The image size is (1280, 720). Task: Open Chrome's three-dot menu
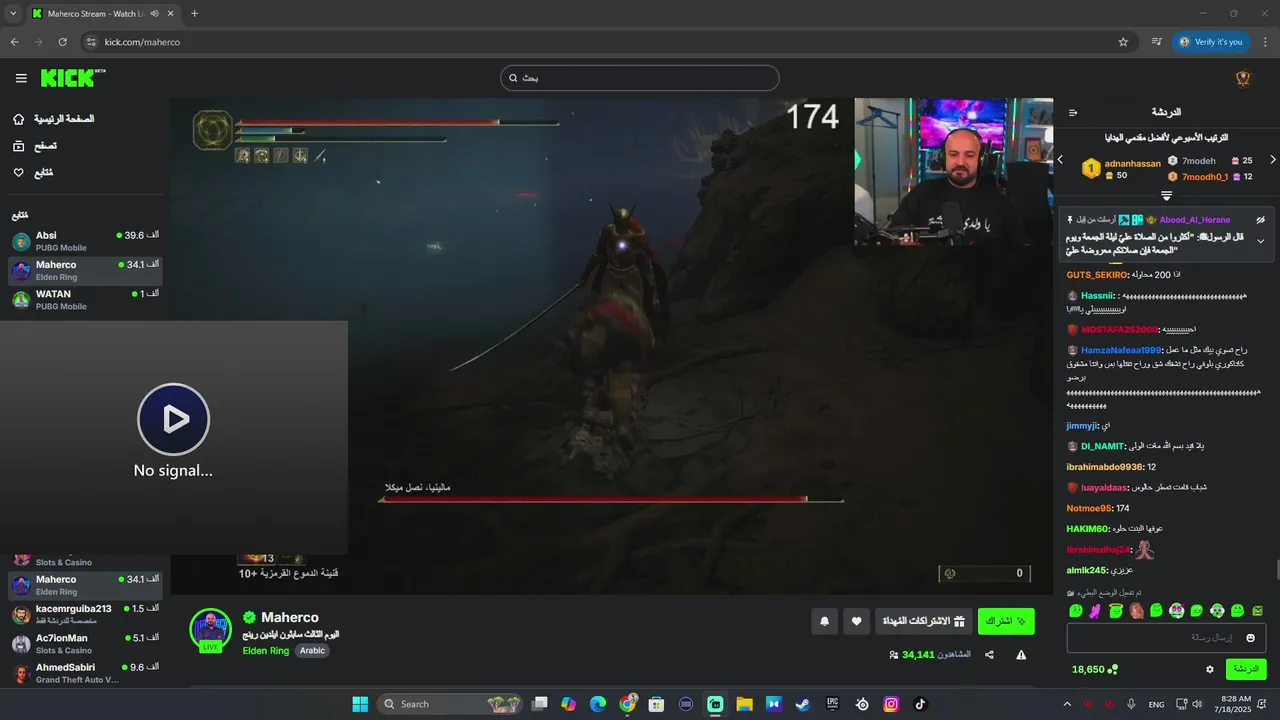click(x=1265, y=42)
